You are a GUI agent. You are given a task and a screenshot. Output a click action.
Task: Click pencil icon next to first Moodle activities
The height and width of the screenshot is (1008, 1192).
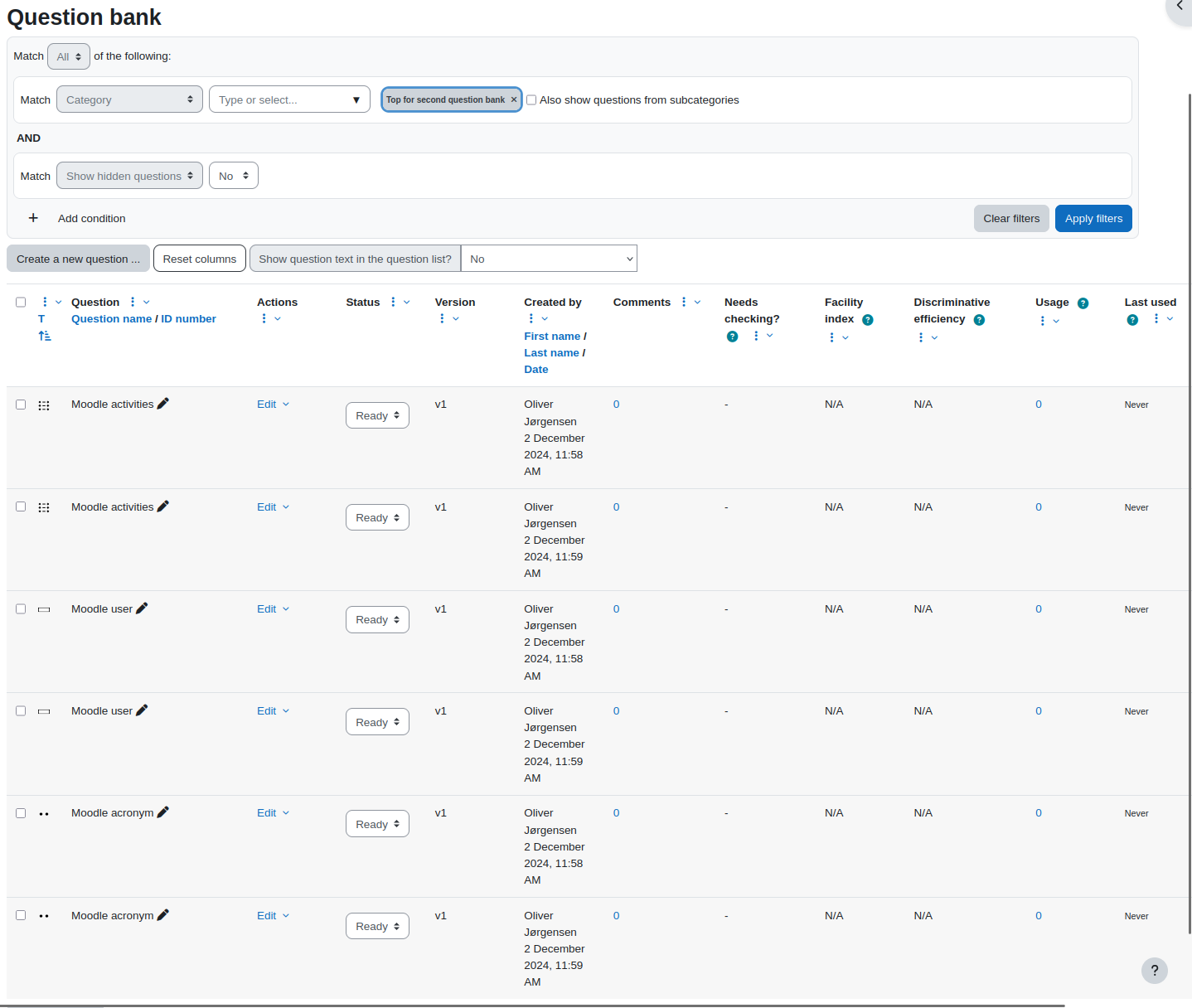pos(163,404)
